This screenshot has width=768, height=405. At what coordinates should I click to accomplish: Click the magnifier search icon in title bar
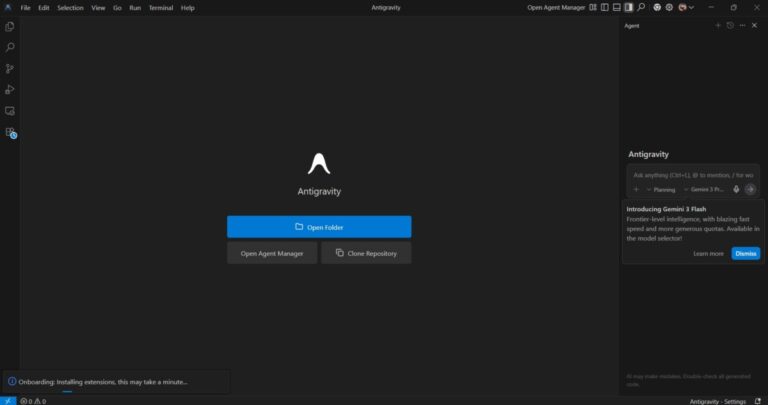(x=641, y=7)
